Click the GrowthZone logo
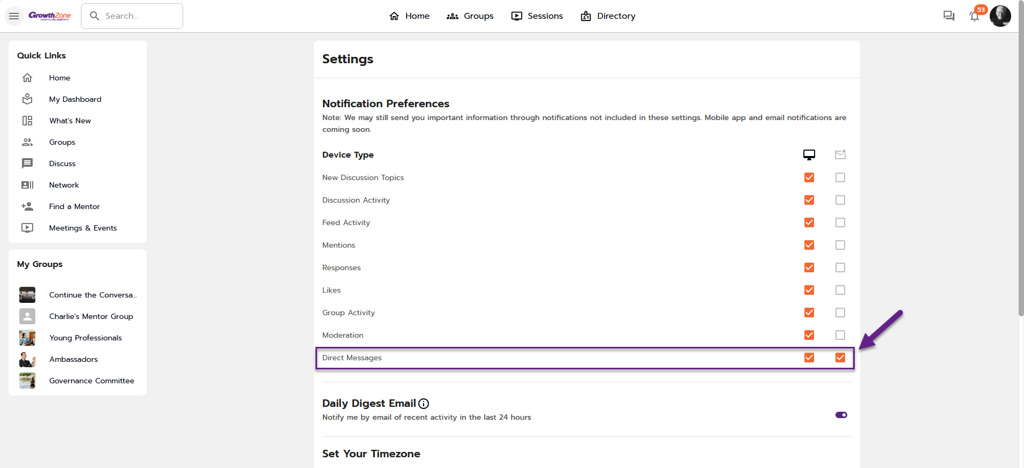Screen dimensions: 1024x468 click(x=48, y=16)
